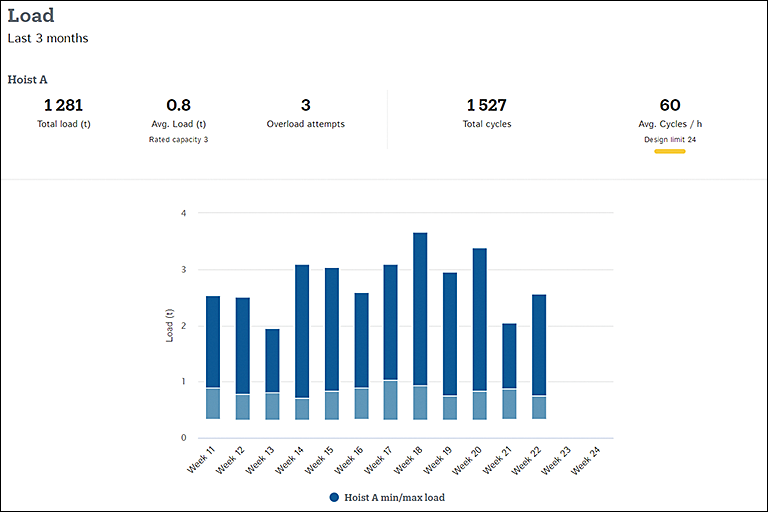The height and width of the screenshot is (512, 768).
Task: Select the Week 13 load bar
Action: (272, 370)
